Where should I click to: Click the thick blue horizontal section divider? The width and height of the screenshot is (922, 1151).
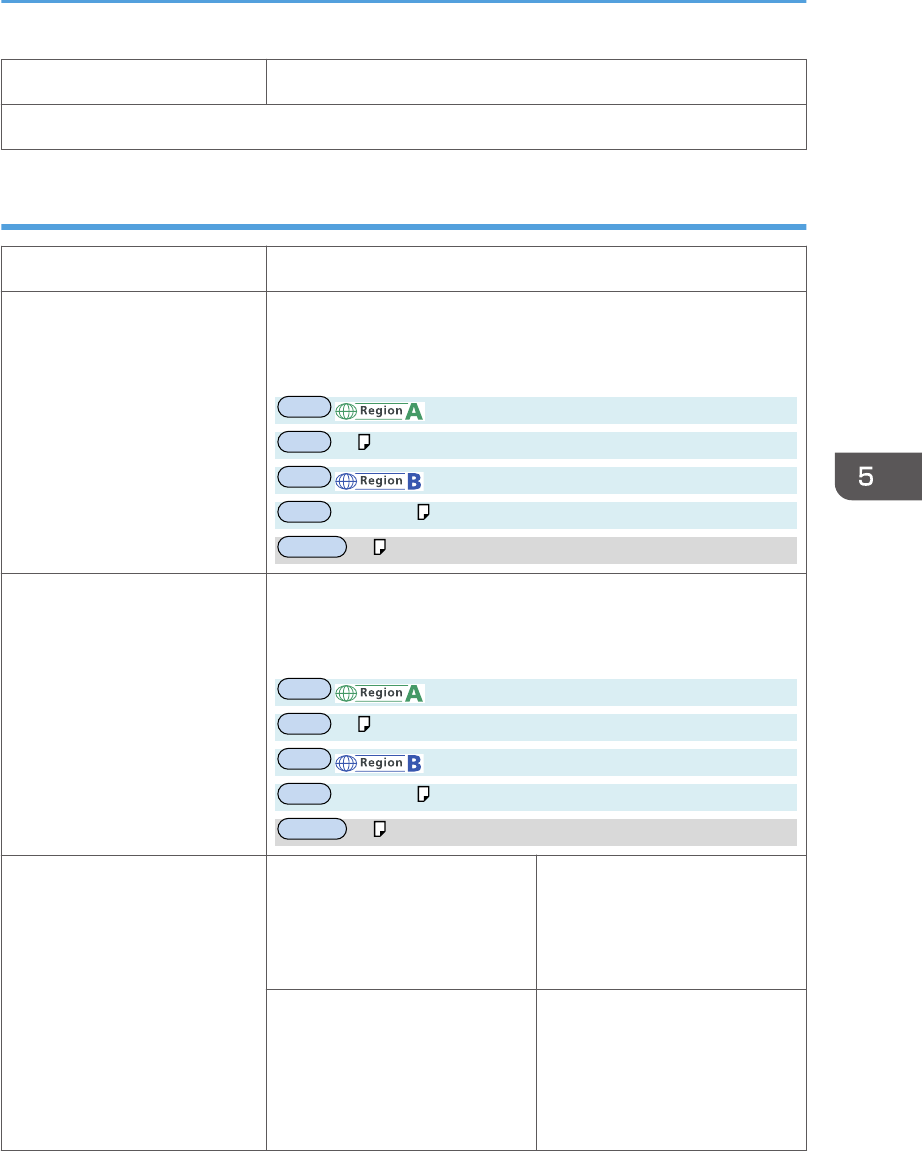(404, 227)
